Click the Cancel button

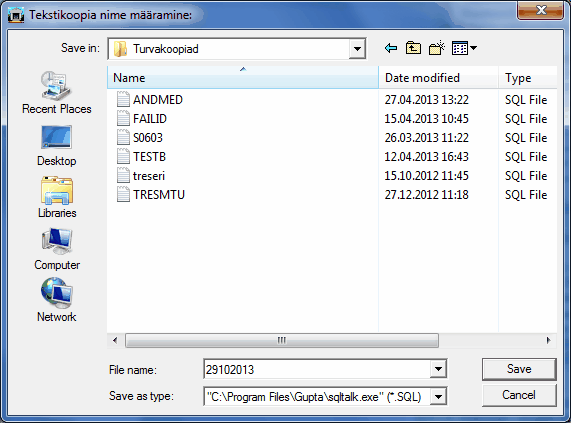[519, 395]
